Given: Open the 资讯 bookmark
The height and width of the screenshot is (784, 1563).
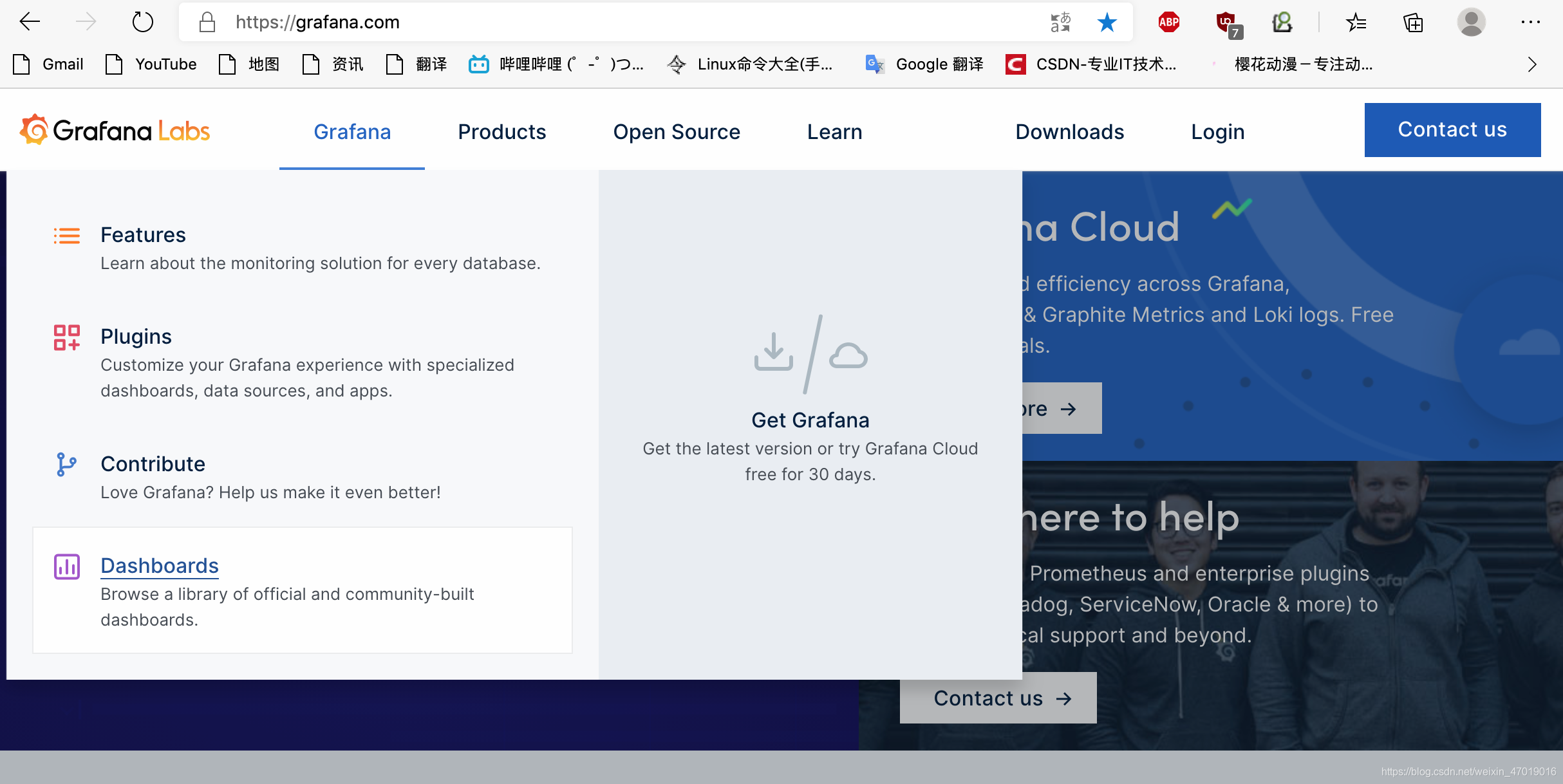Looking at the screenshot, I should [332, 64].
